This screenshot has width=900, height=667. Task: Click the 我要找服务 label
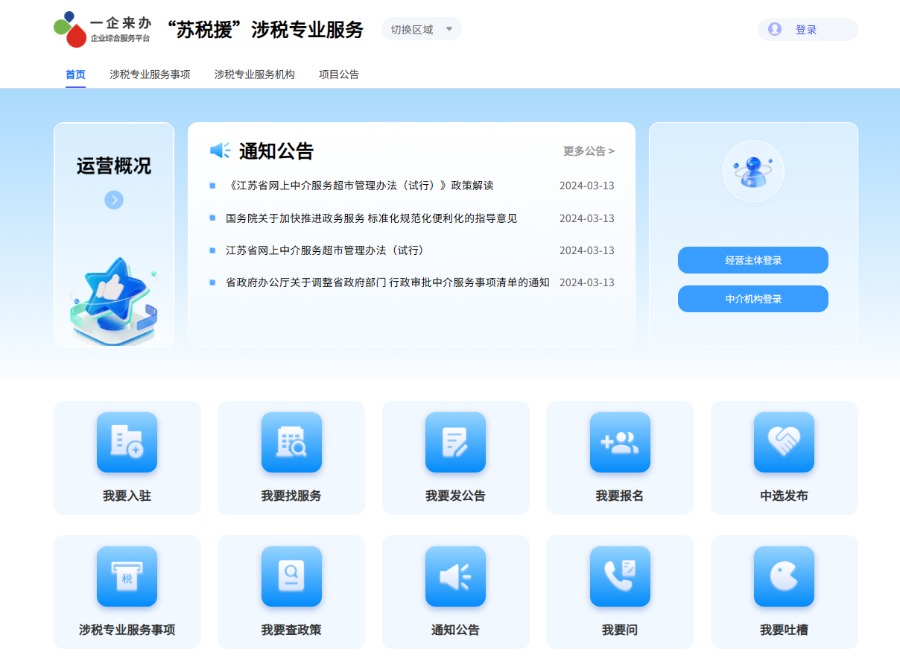[291, 496]
